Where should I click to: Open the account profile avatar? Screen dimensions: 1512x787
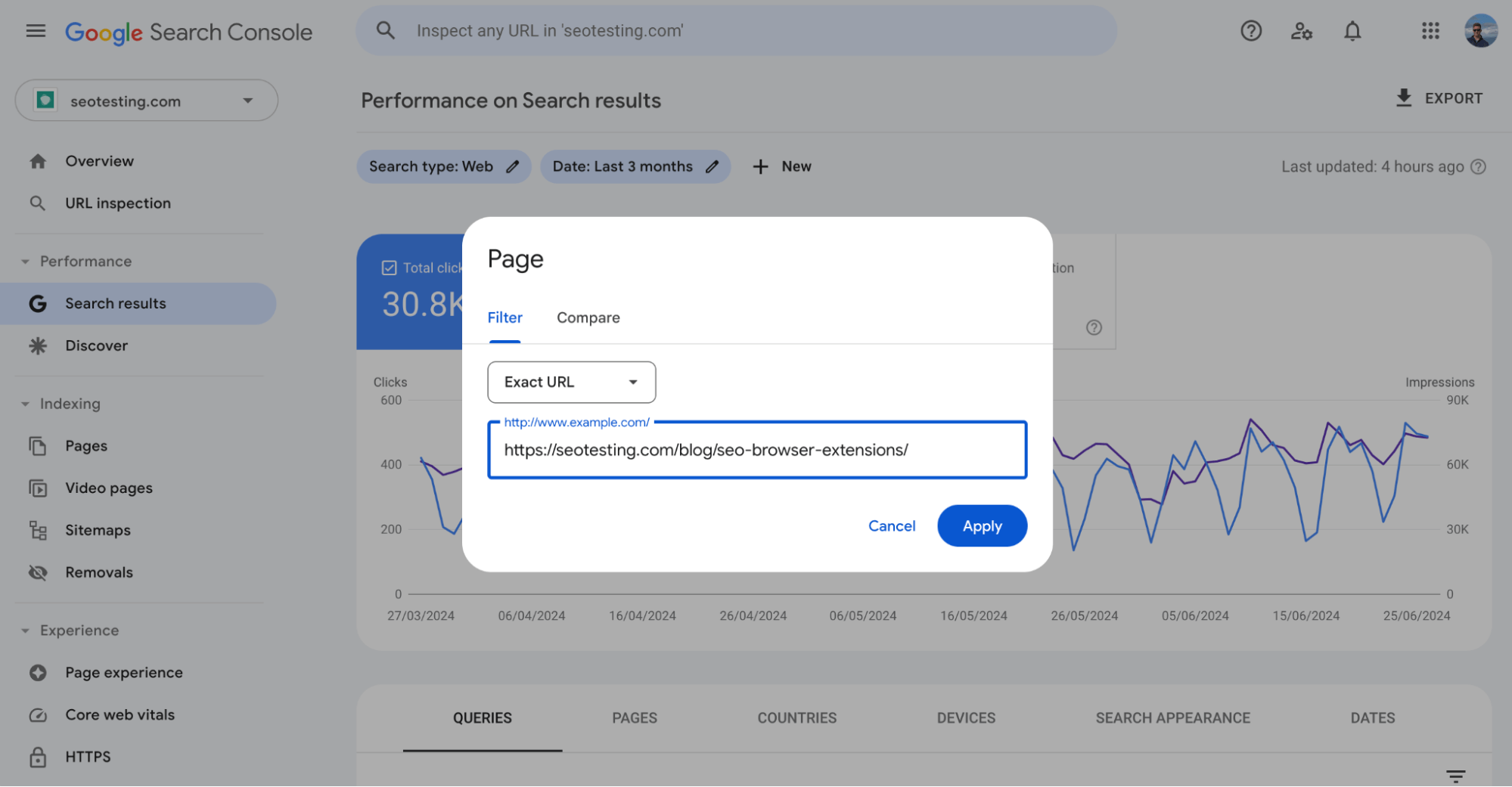point(1480,31)
